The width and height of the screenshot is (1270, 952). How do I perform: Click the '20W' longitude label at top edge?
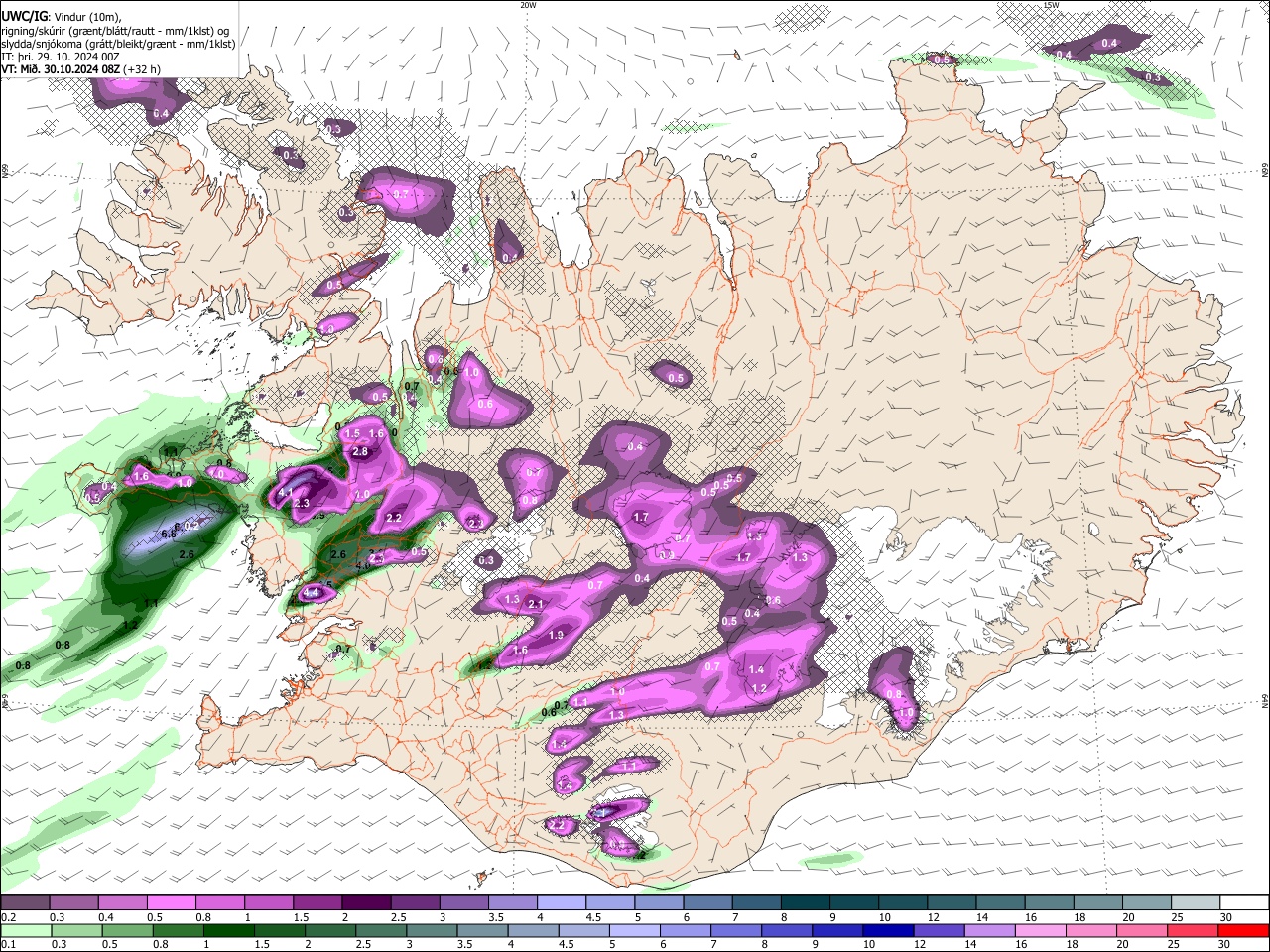point(528,5)
